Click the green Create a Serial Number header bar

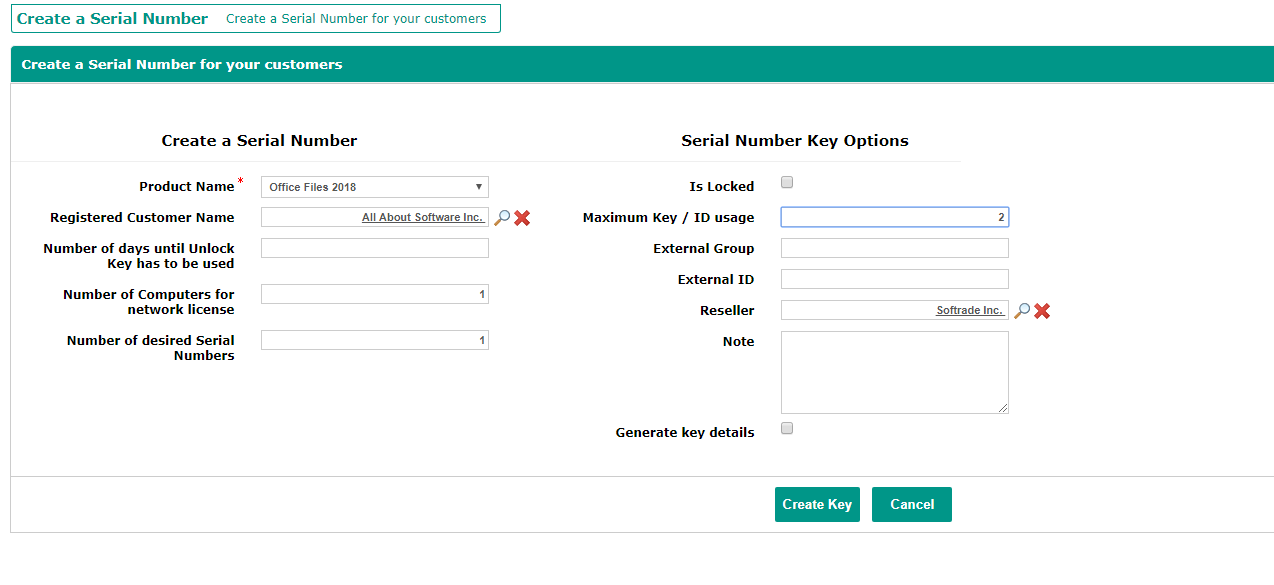pos(637,63)
